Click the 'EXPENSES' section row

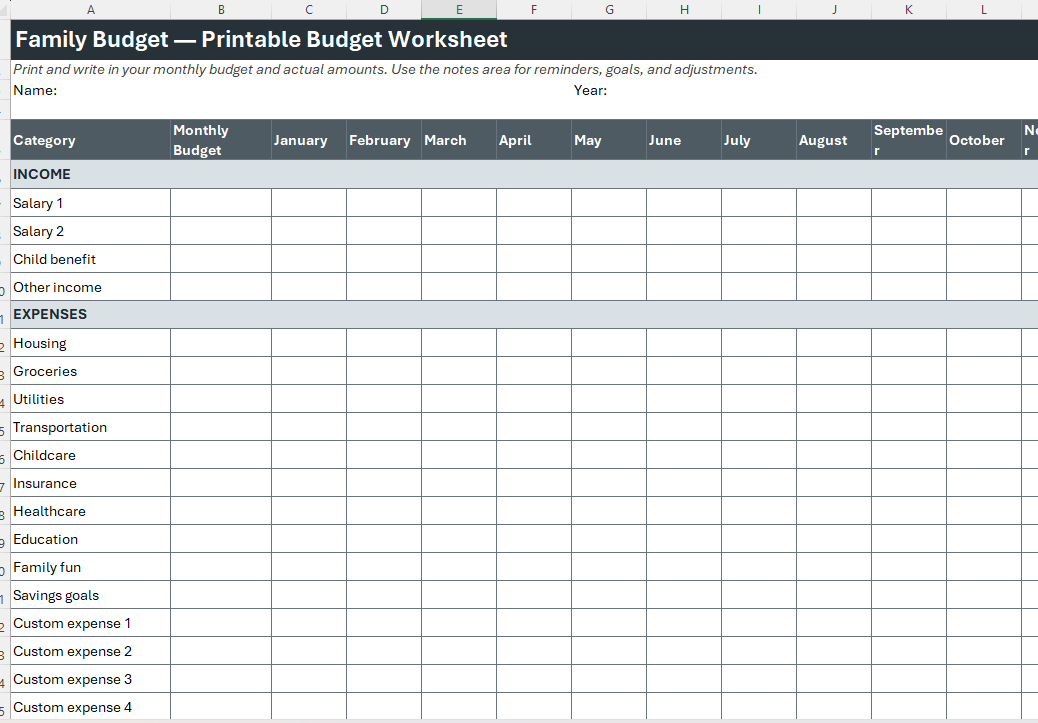tap(524, 314)
